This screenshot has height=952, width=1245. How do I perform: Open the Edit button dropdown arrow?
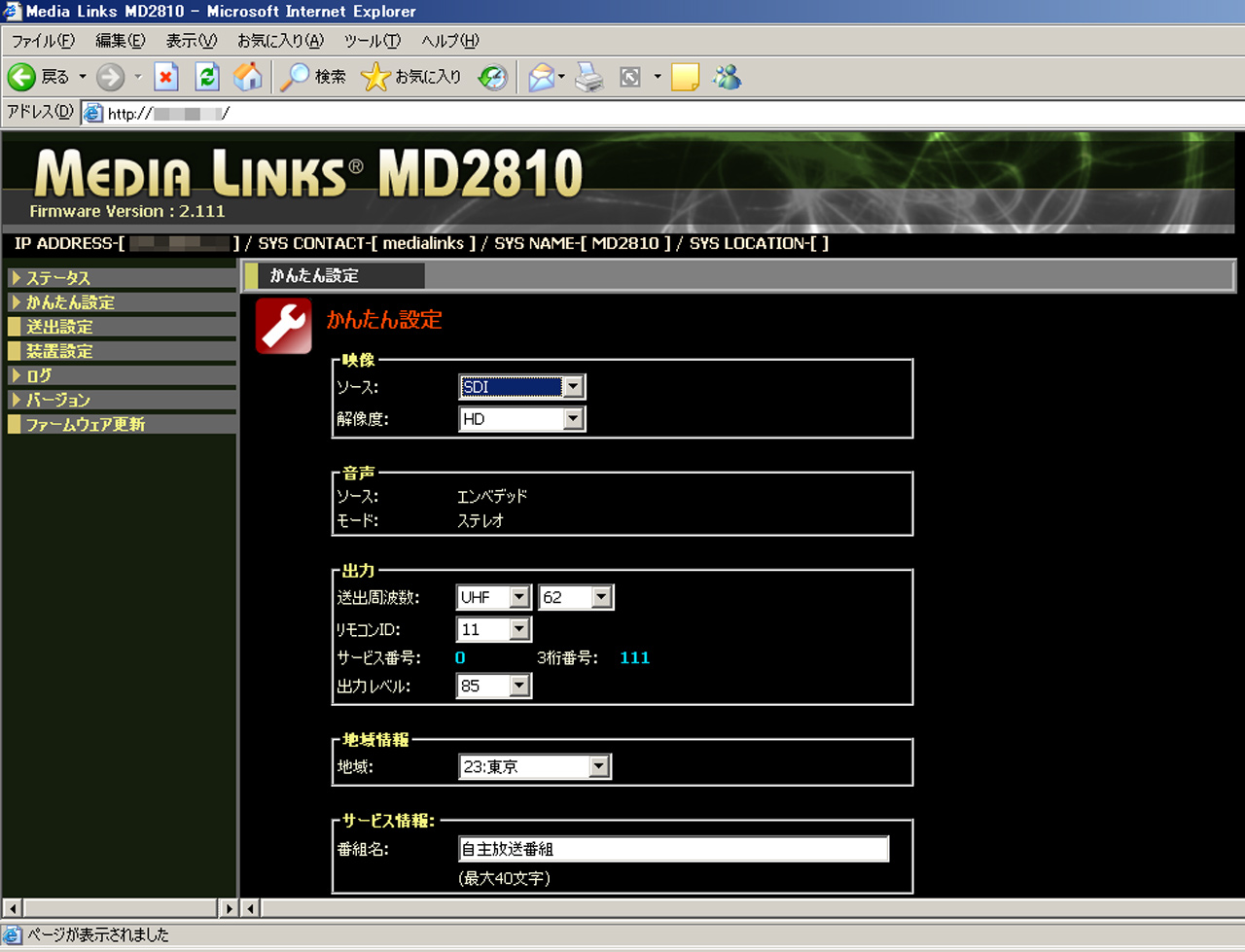658,77
